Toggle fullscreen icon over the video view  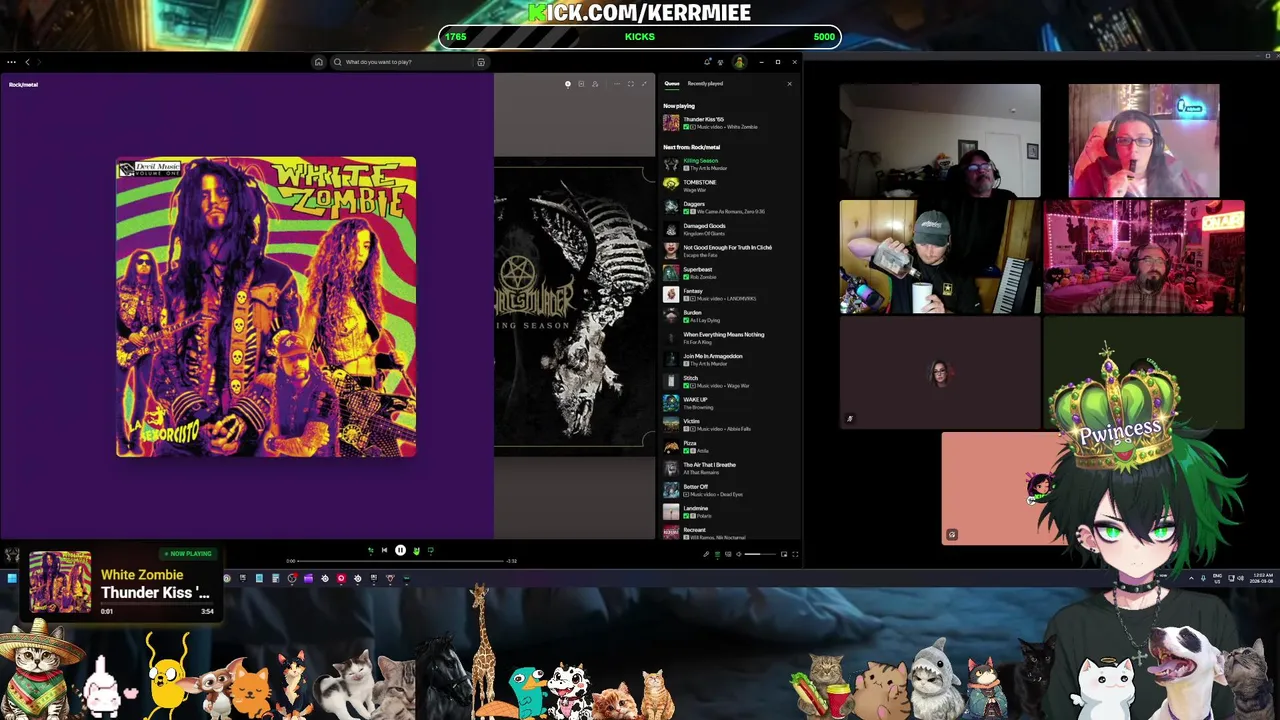pos(630,84)
